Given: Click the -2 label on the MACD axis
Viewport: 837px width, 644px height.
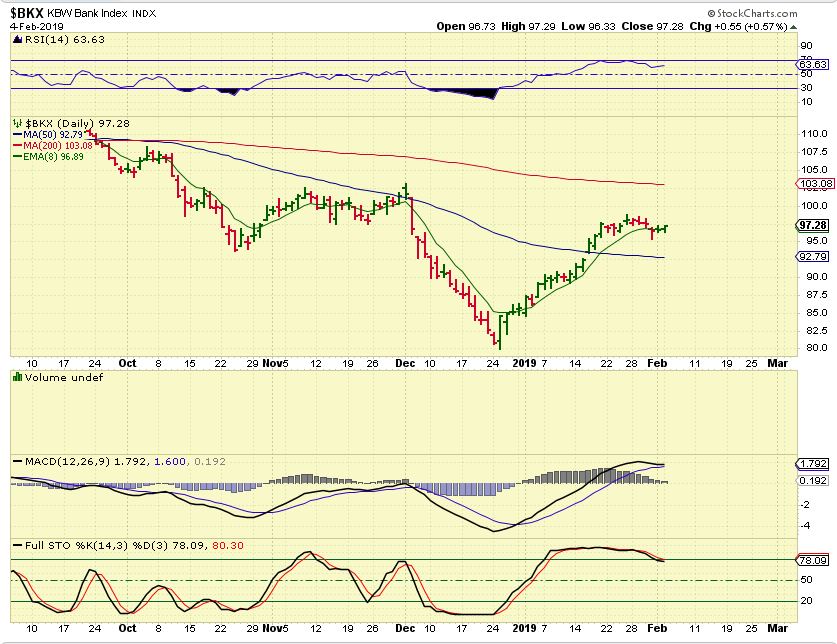Looking at the screenshot, I should coord(805,505).
